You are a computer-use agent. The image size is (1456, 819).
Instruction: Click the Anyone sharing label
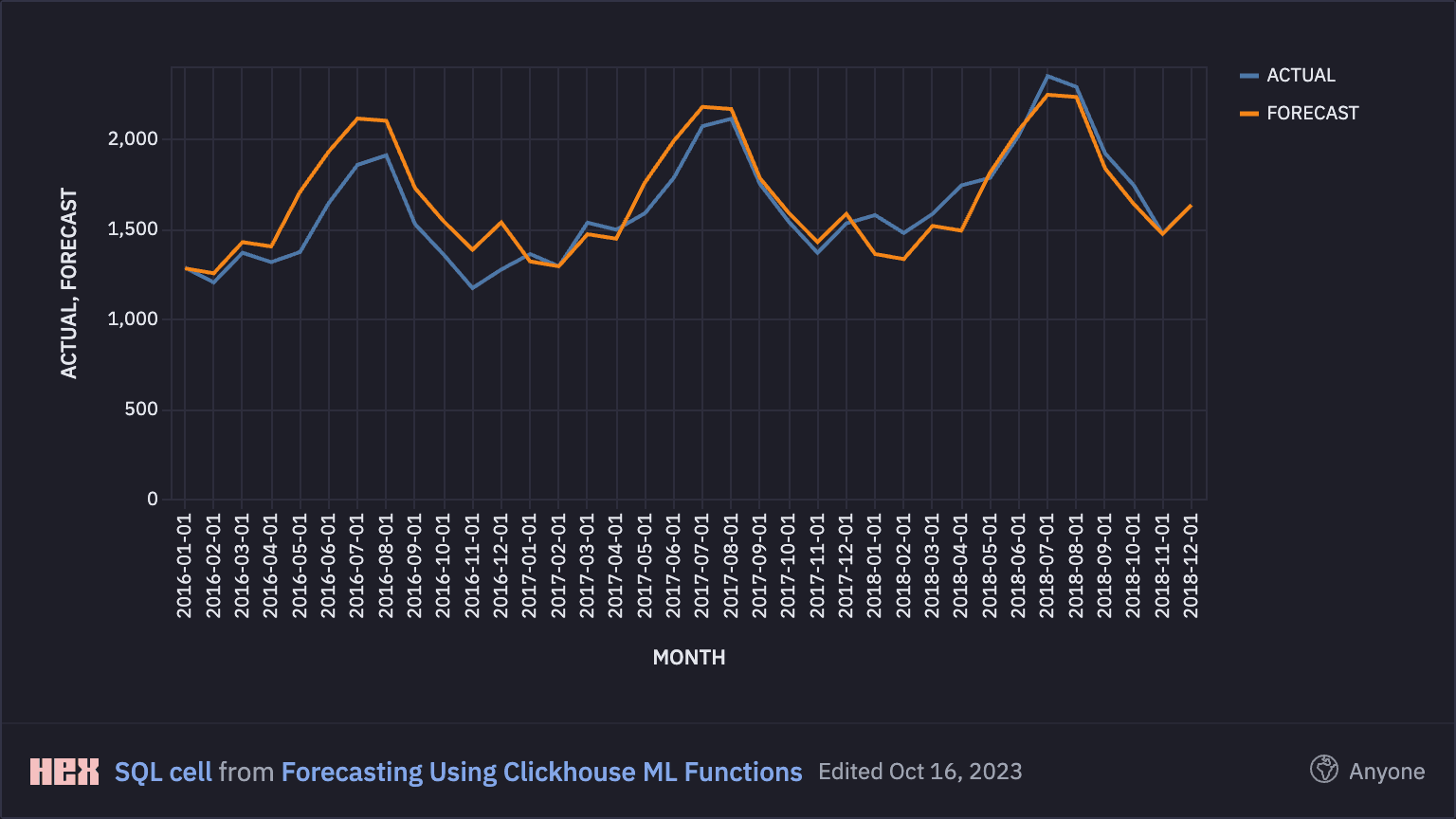(1386, 772)
